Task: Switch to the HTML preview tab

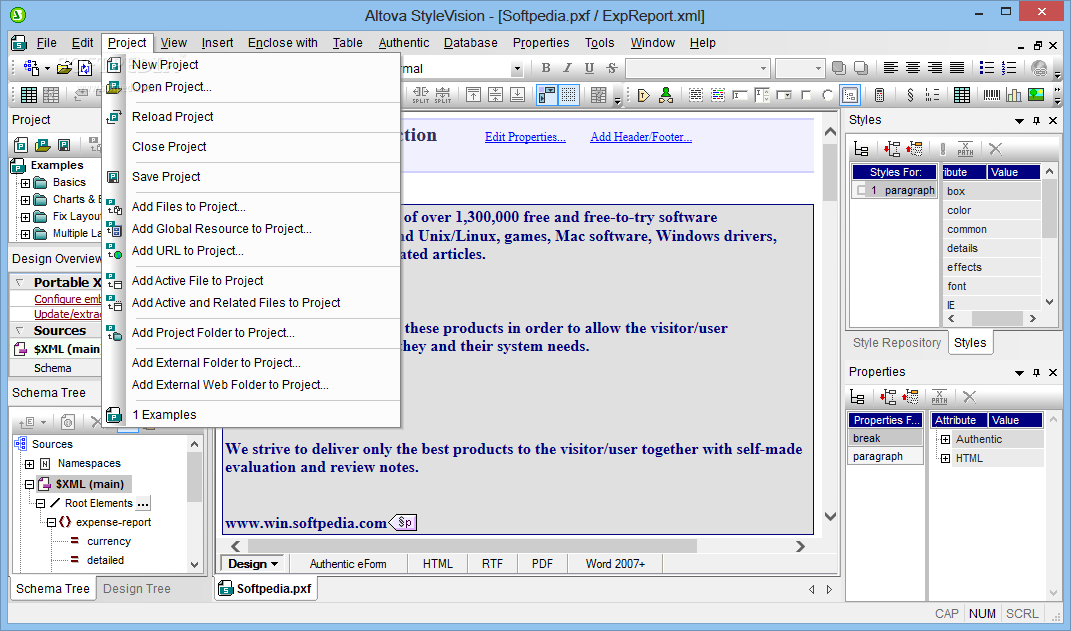Action: click(x=437, y=564)
